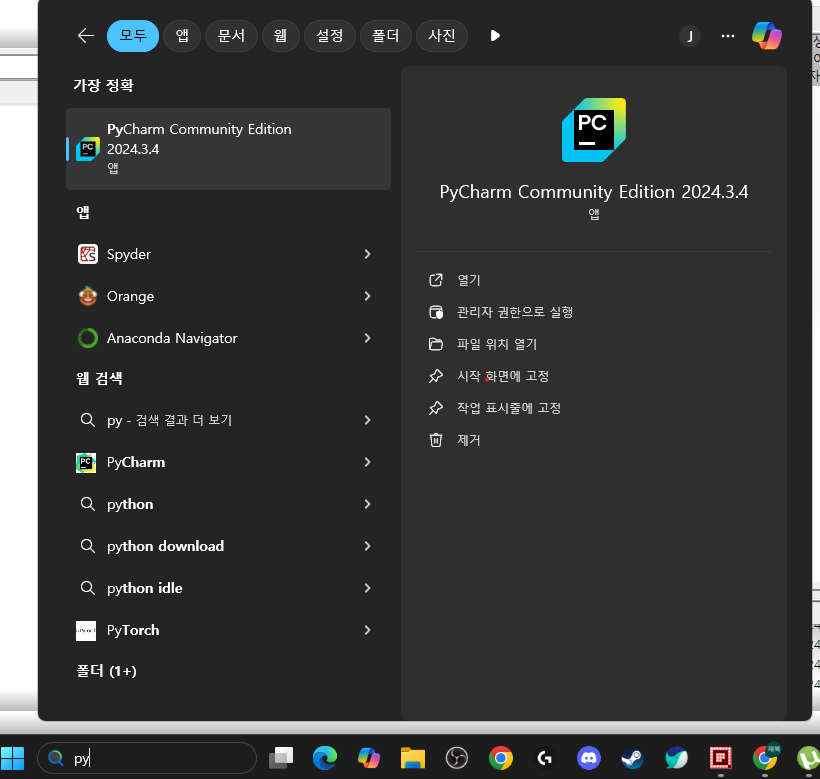The image size is (820, 779).
Task: Open Steam from the taskbar
Action: [x=632, y=758]
